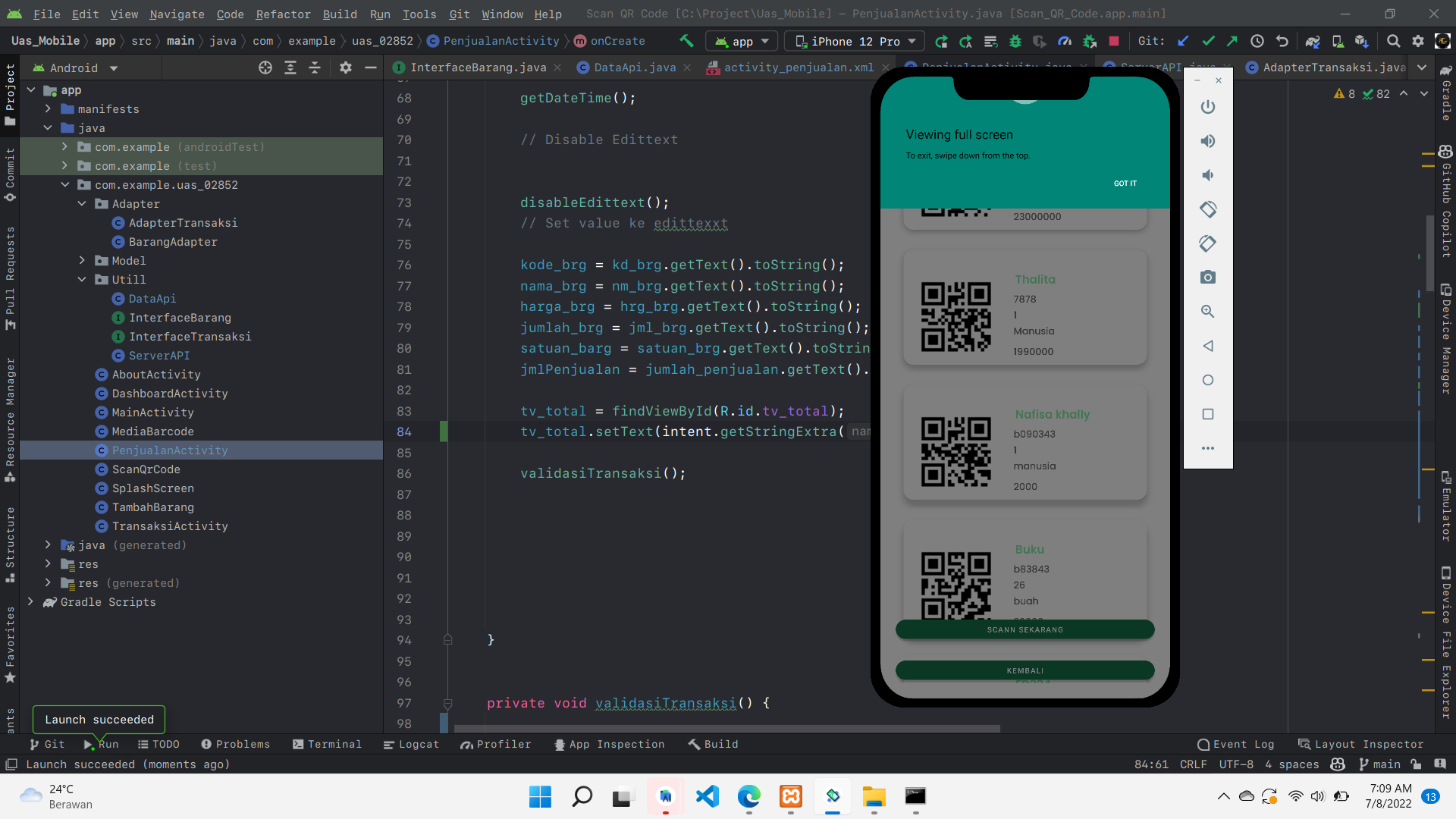Open Search Everywhere with the magnifier icon
Screen dimensions: 1456x819
click(x=1394, y=40)
